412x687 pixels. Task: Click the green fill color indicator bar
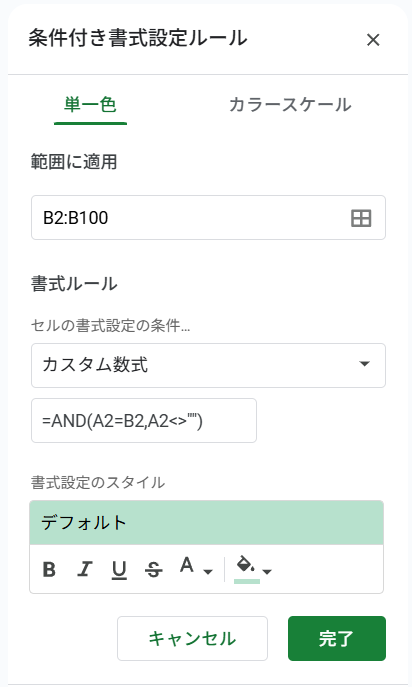247,581
